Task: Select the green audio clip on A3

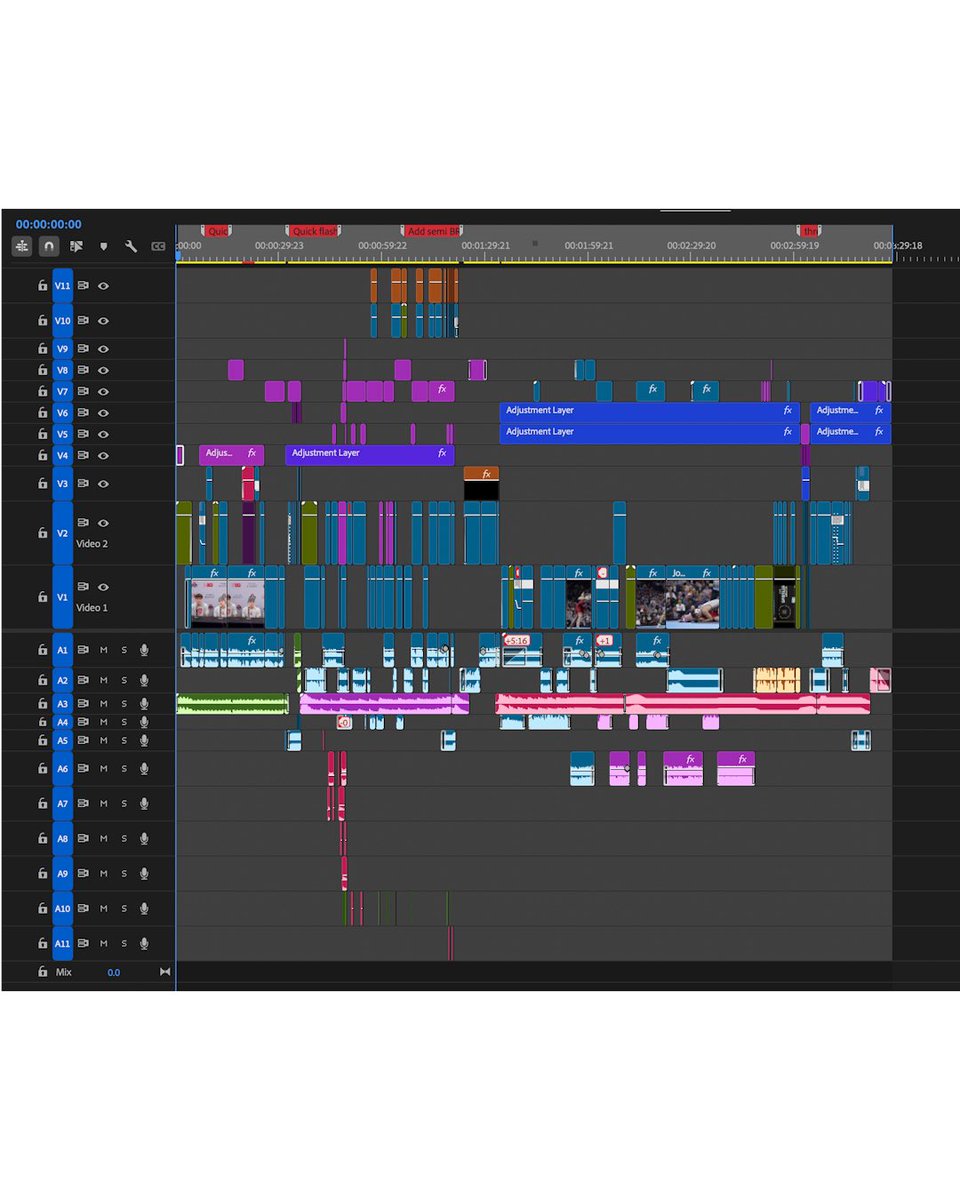Action: tap(232, 704)
